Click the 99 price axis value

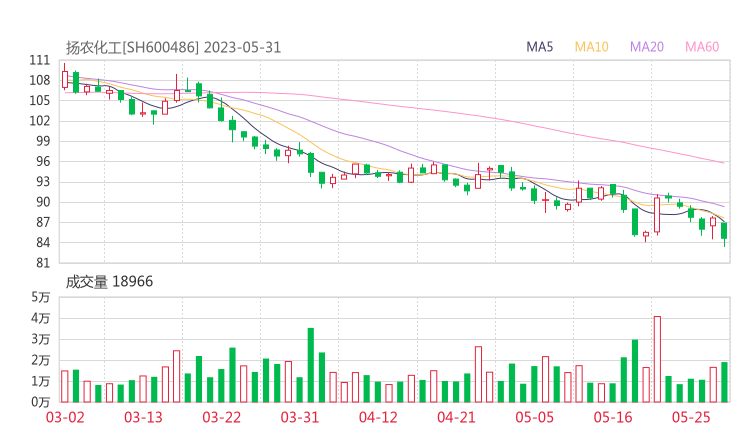[x=43, y=142]
